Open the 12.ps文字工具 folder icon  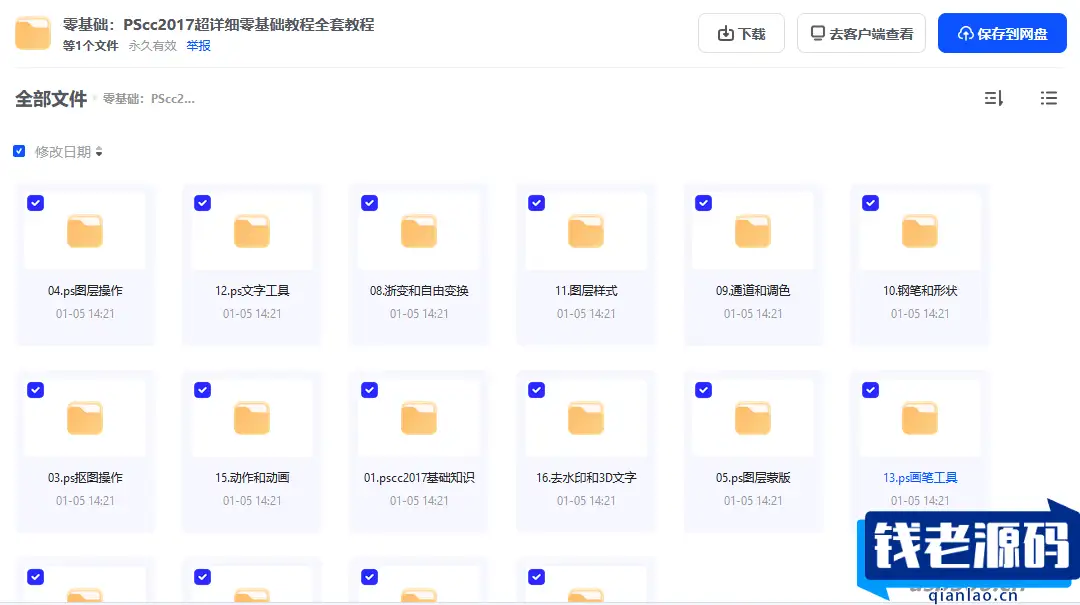(251, 231)
